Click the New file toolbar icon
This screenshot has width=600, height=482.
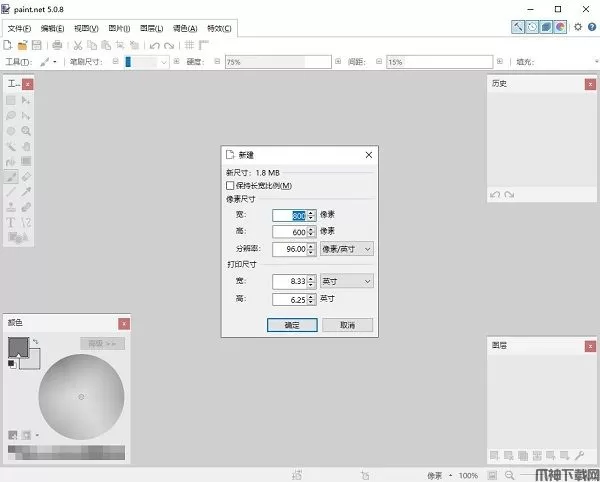click(8, 45)
